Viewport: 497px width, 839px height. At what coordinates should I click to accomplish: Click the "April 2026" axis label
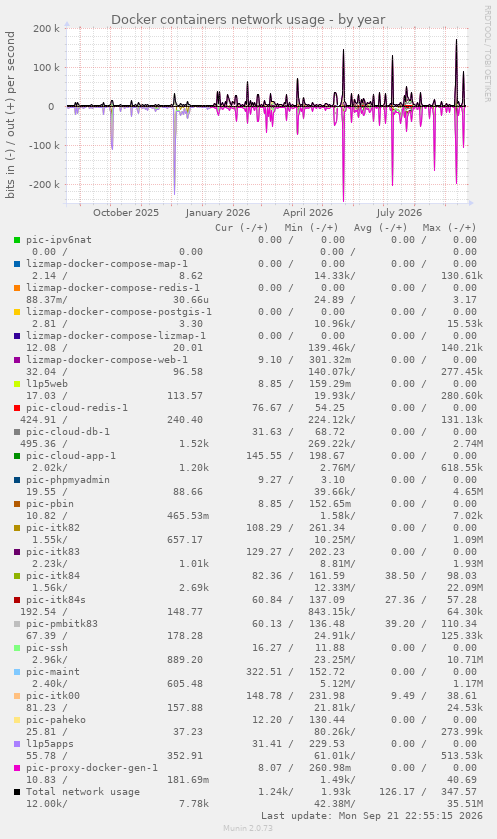308,212
